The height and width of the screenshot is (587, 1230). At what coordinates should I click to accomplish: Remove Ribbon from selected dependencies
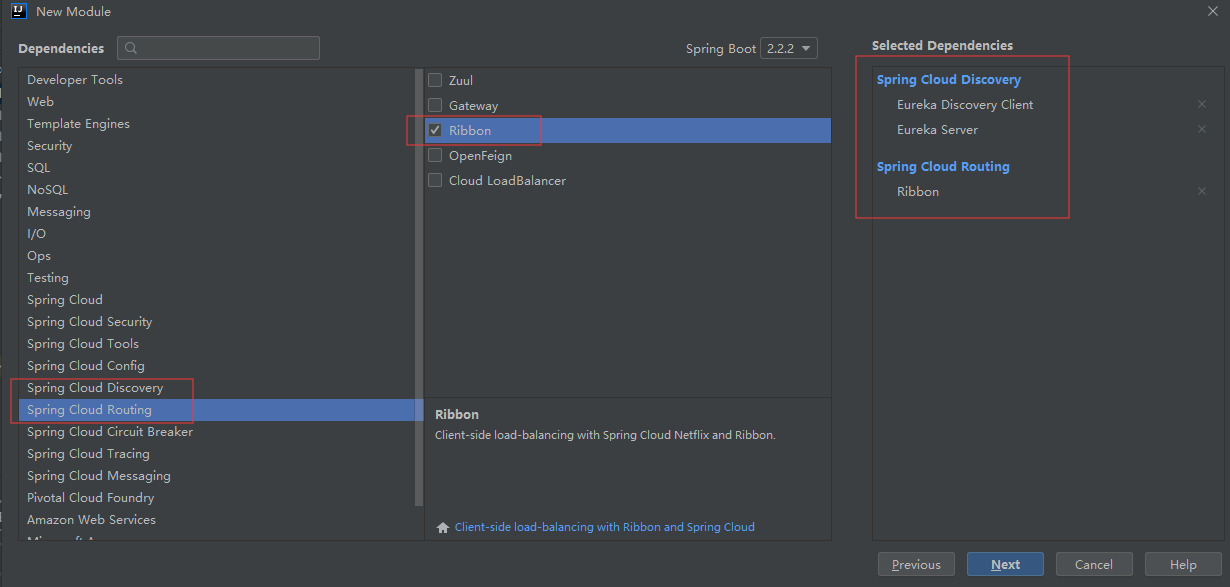click(1202, 191)
